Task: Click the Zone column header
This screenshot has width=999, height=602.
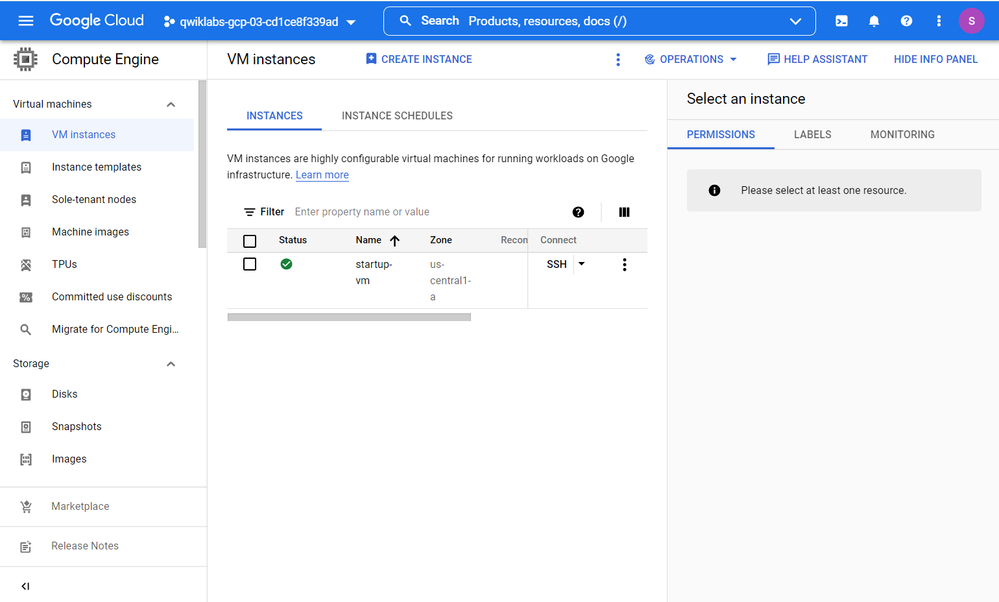Action: (x=441, y=240)
